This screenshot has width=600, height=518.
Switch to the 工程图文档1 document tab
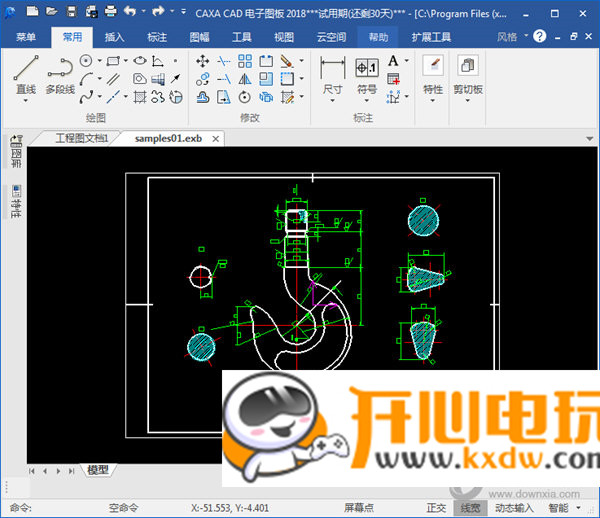[82, 138]
